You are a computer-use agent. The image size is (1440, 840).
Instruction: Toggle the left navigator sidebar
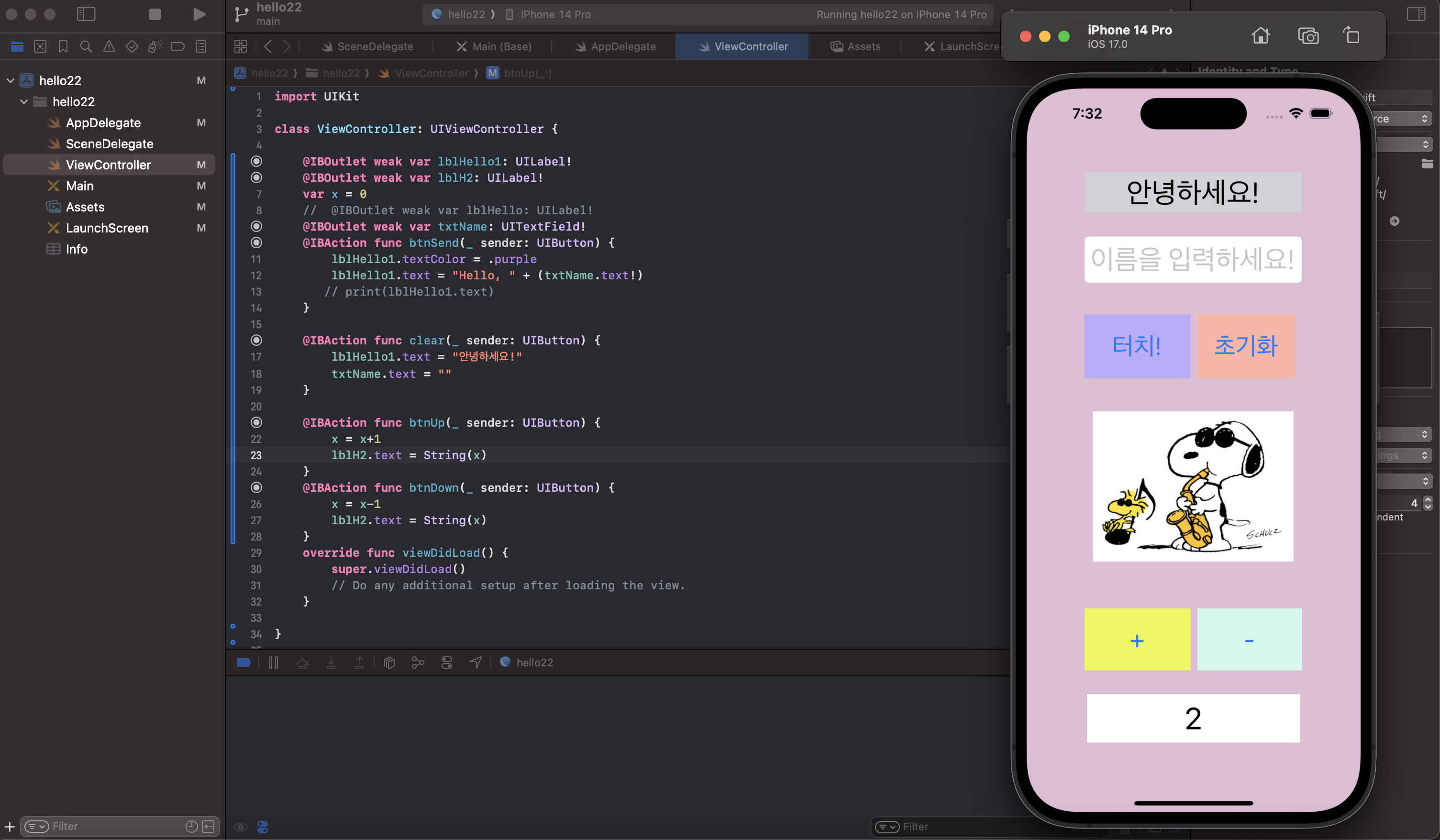pos(86,14)
